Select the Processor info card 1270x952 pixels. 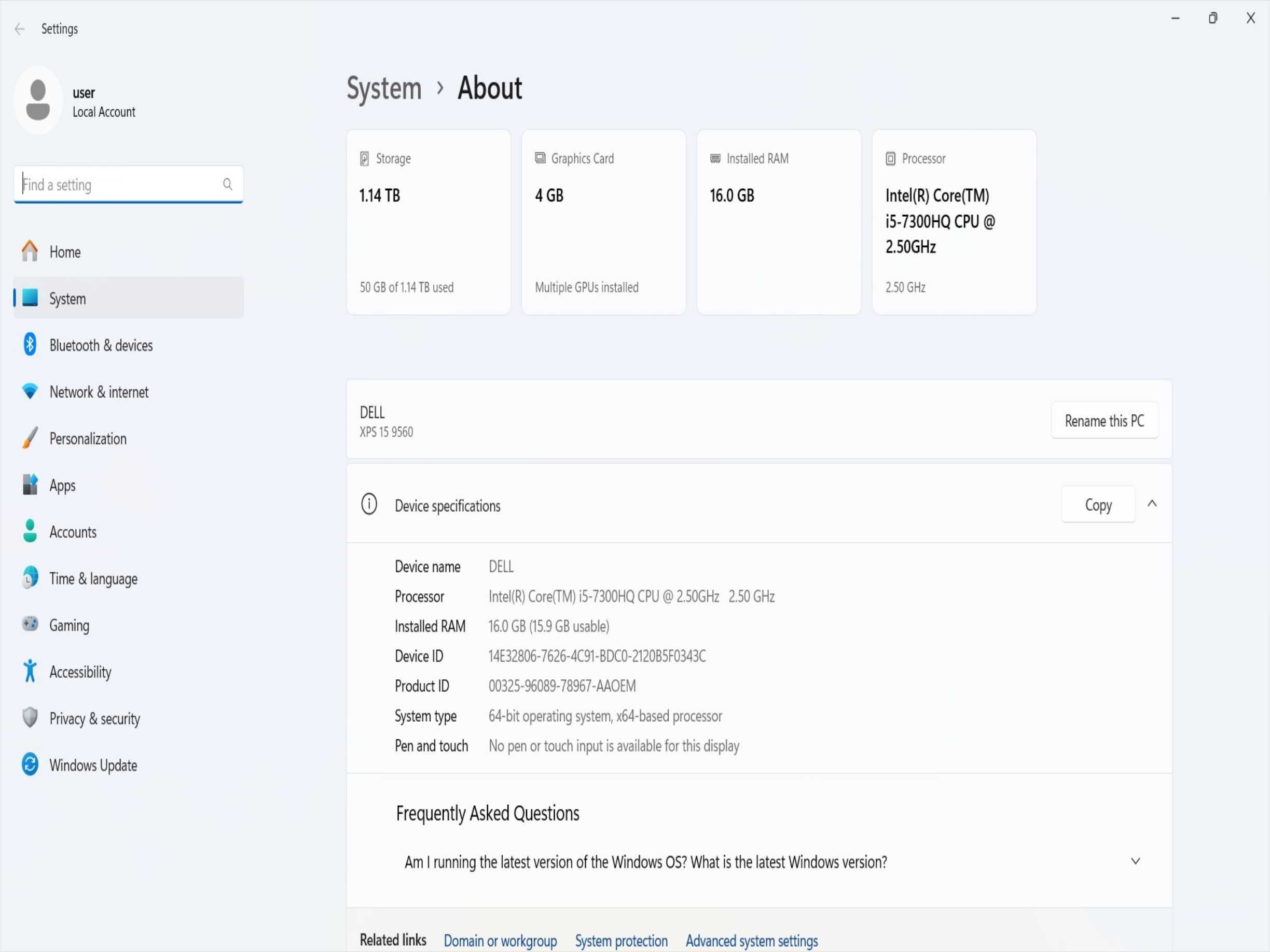954,222
